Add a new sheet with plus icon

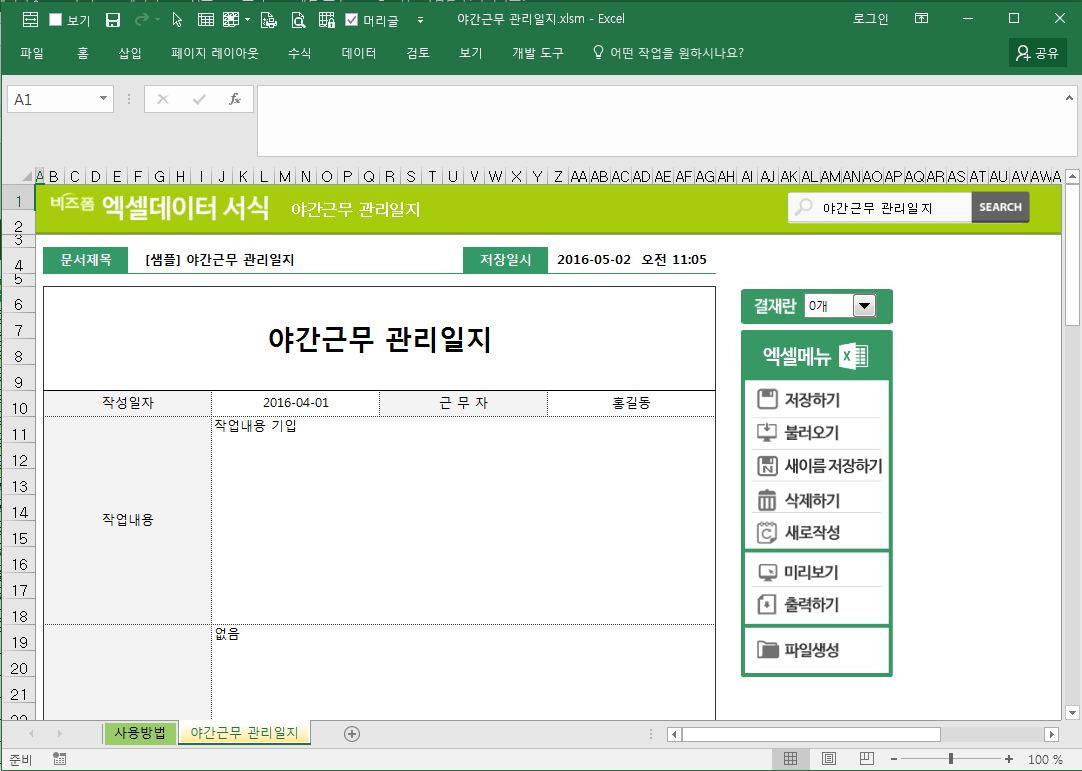[x=352, y=733]
